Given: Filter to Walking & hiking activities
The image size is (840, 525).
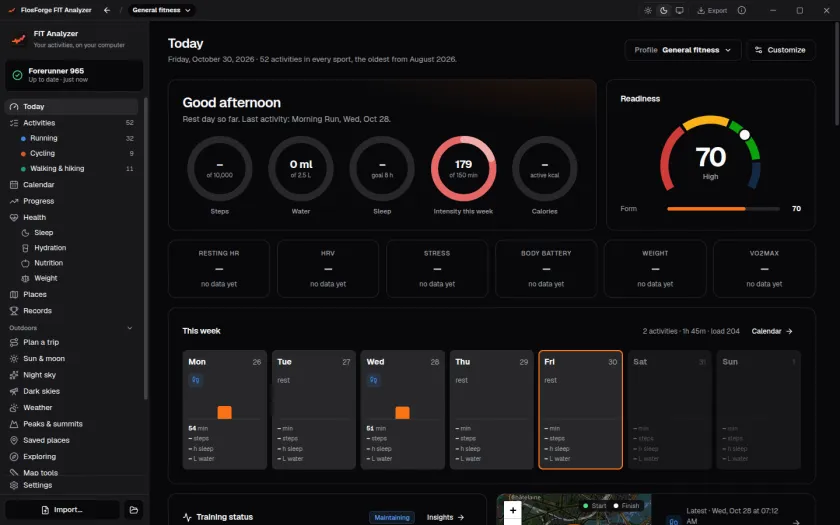Looking at the screenshot, I should tap(77, 168).
